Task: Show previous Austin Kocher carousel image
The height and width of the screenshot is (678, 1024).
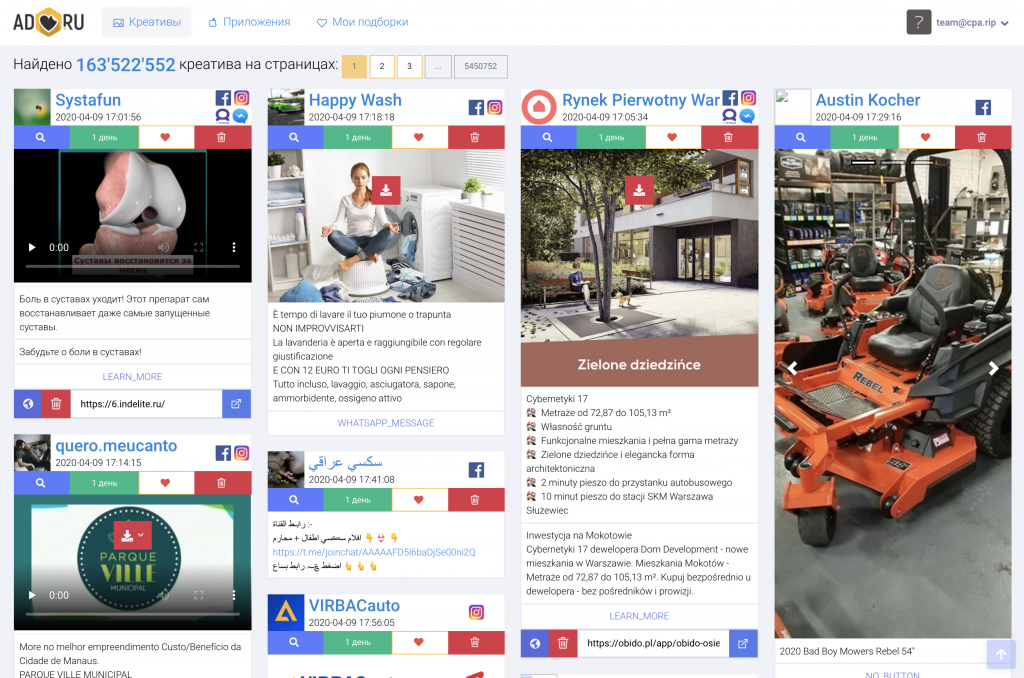Action: pyautogui.click(x=792, y=368)
